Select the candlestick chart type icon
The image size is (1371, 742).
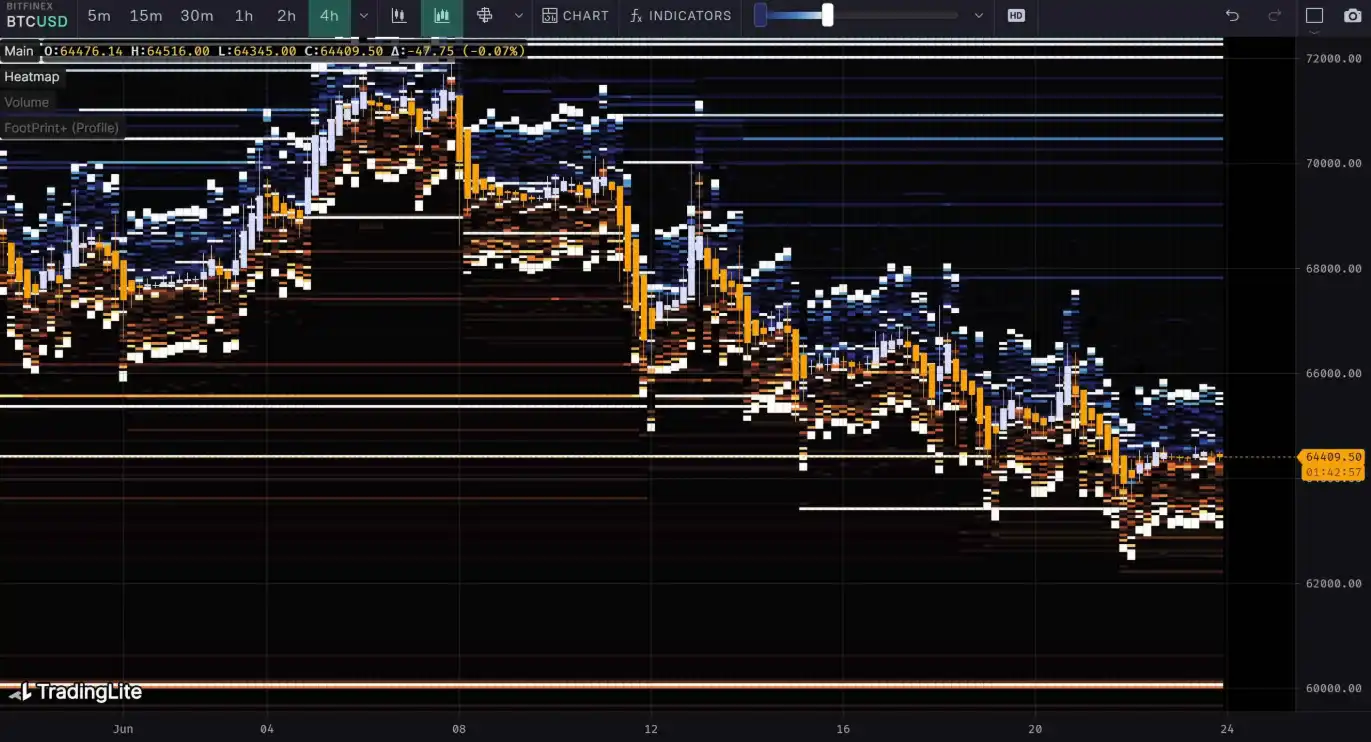(399, 16)
